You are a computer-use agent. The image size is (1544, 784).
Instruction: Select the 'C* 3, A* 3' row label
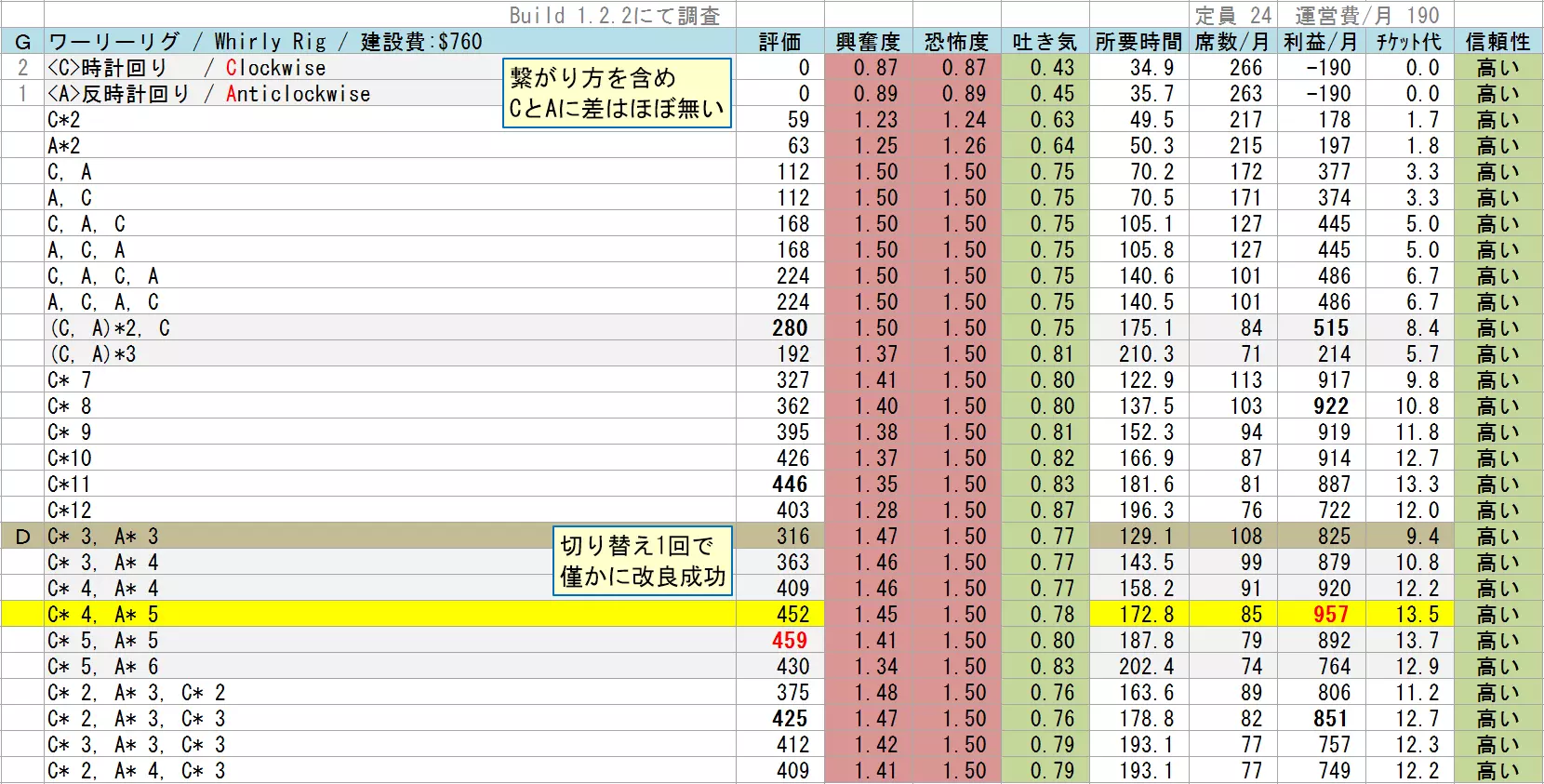(x=103, y=537)
